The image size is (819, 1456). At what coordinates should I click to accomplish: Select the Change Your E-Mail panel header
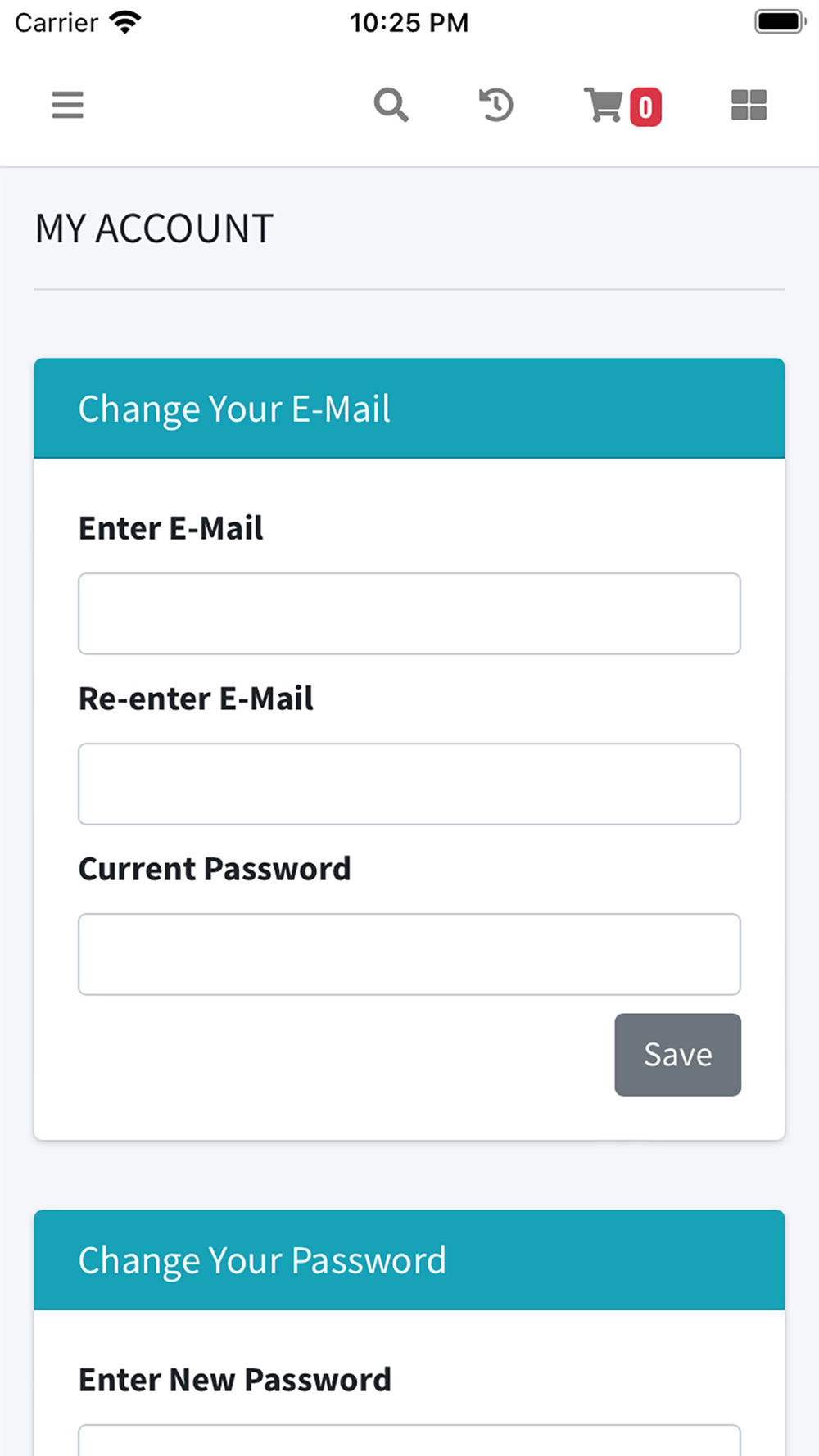point(409,408)
